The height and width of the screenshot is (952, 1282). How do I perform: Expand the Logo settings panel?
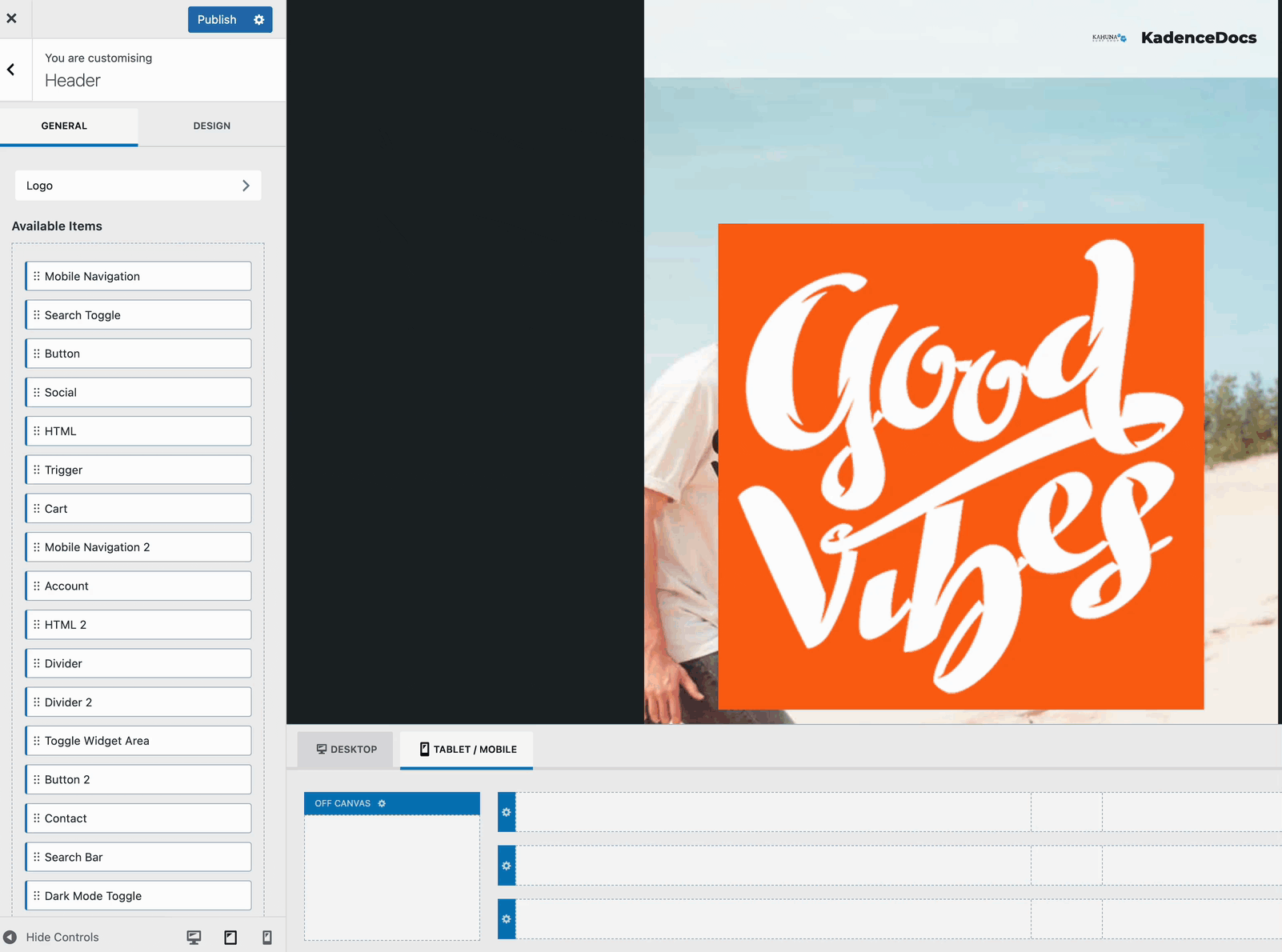[x=138, y=185]
